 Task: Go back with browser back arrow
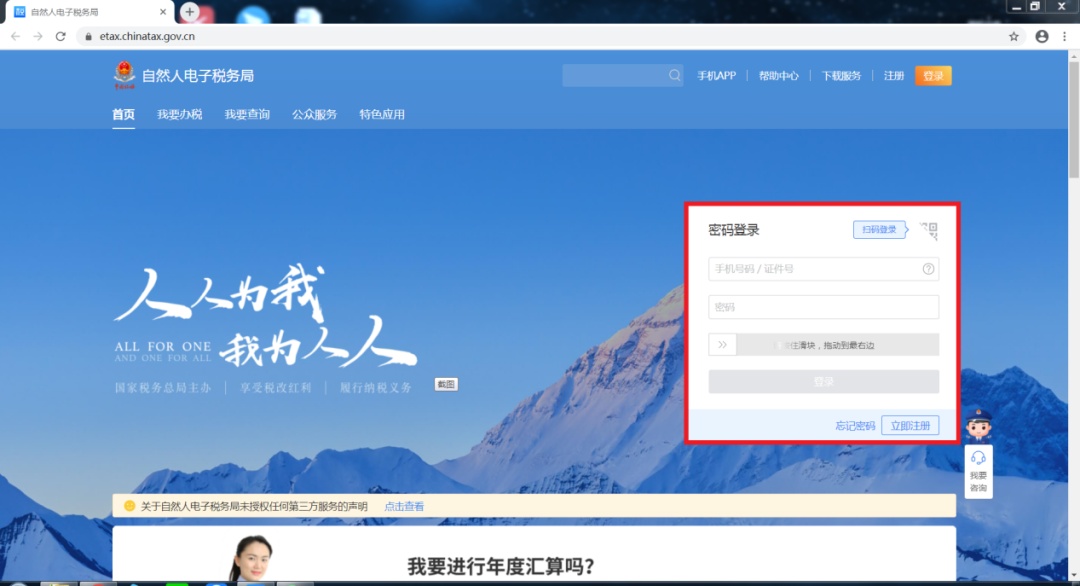pyautogui.click(x=15, y=36)
